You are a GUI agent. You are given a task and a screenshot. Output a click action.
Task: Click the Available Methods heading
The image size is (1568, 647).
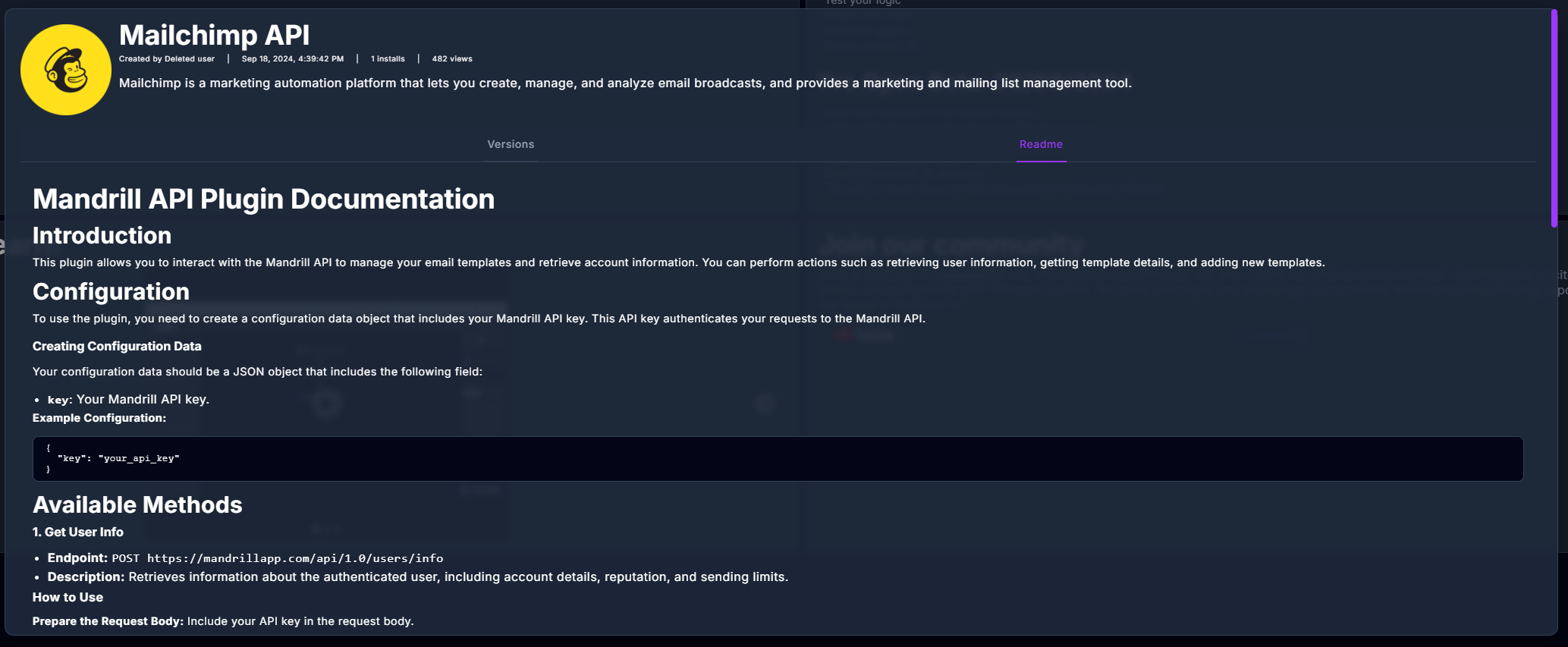point(137,505)
